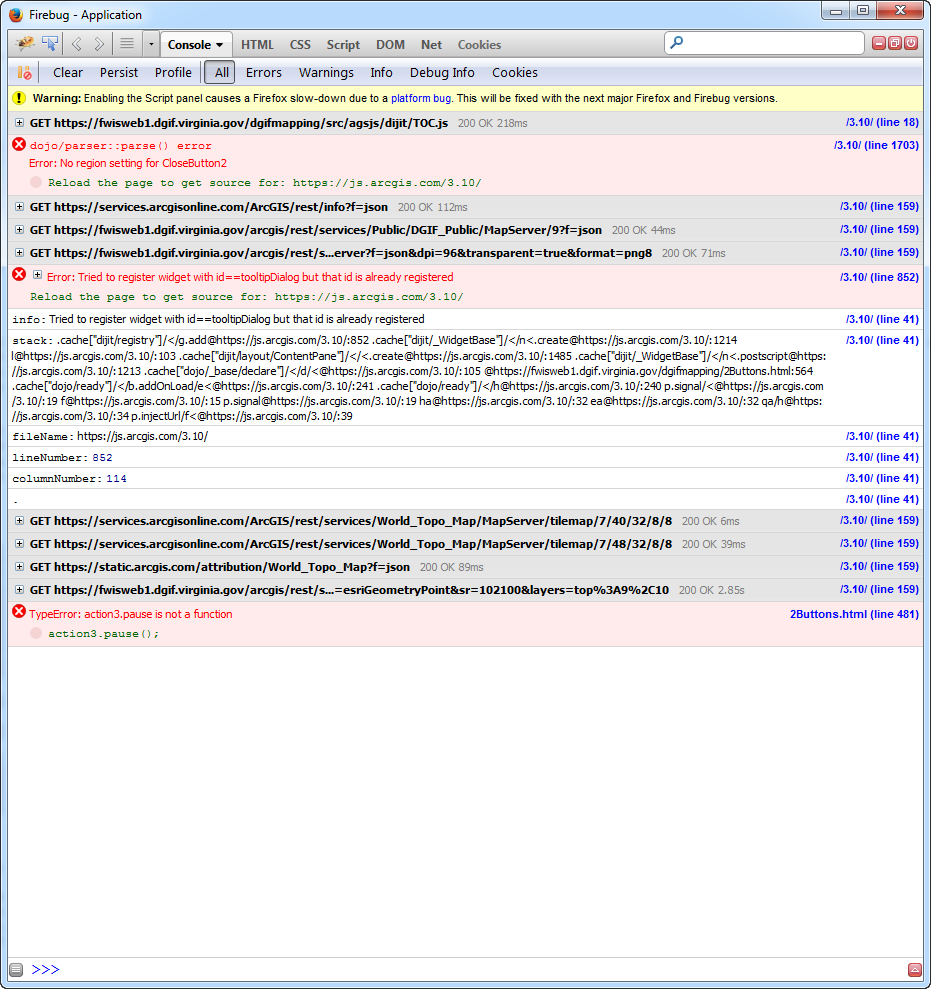The height and width of the screenshot is (989, 931).
Task: Open the small dropdown arrow beside command line icon
Action: point(151,44)
